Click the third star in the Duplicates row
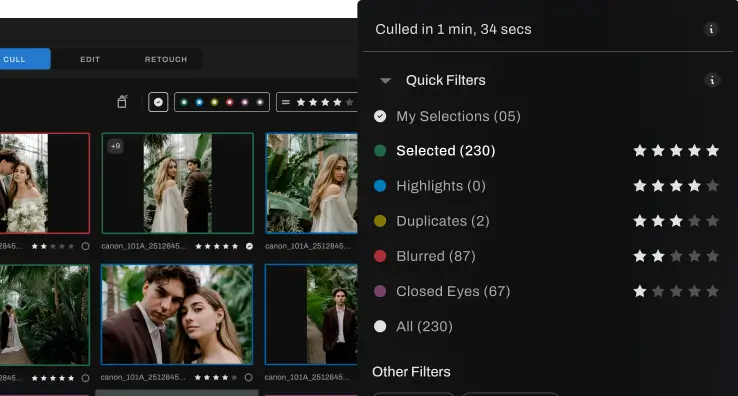This screenshot has width=738, height=396. click(x=676, y=221)
